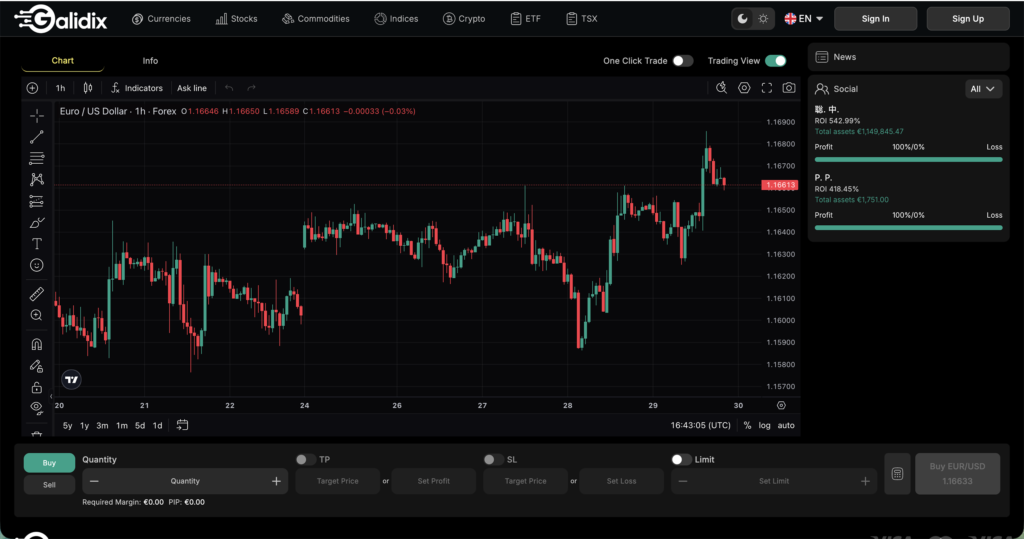Click the TP Target Price field
1024x539 pixels.
pos(338,481)
